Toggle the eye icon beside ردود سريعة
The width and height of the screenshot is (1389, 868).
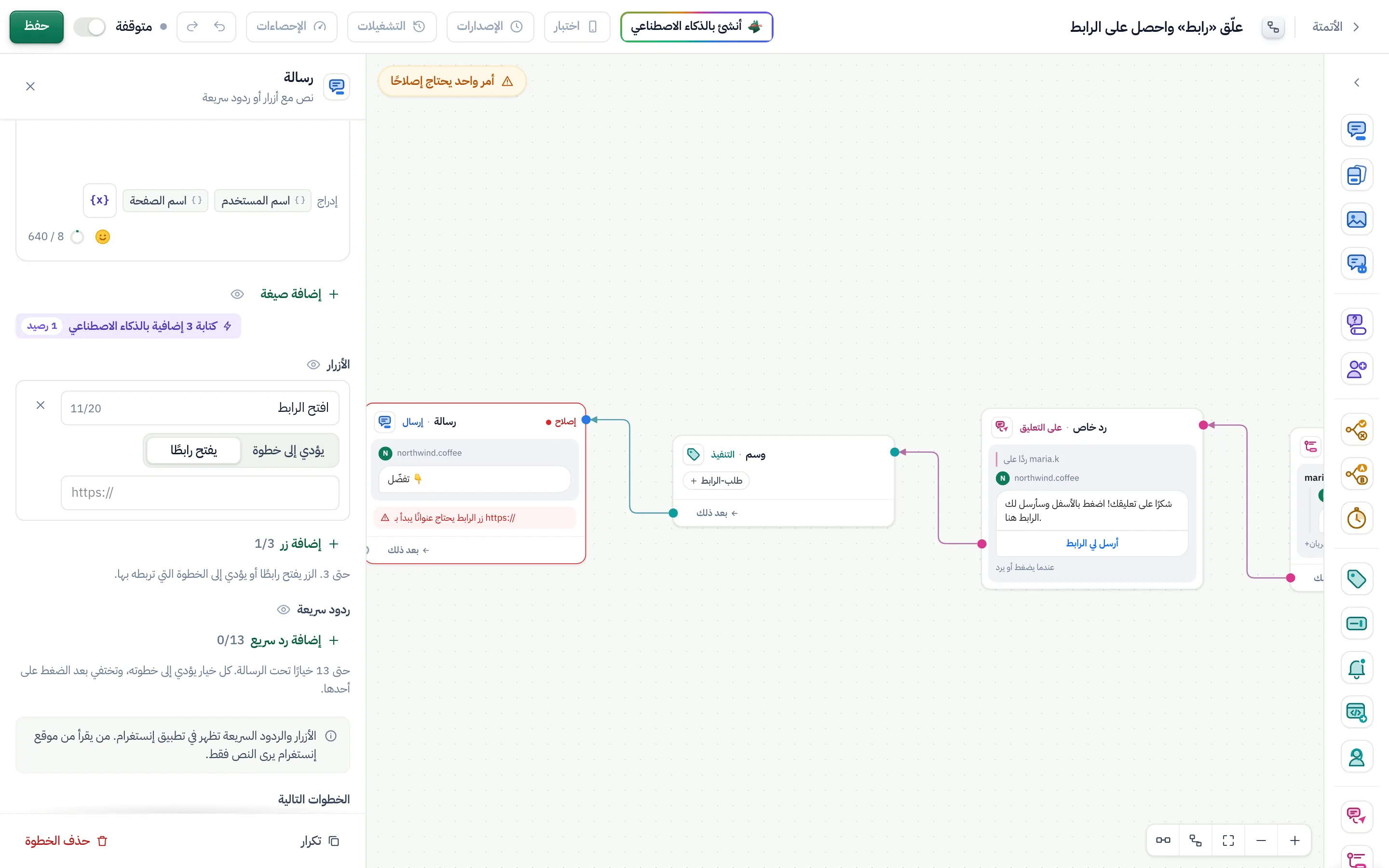pyautogui.click(x=283, y=610)
